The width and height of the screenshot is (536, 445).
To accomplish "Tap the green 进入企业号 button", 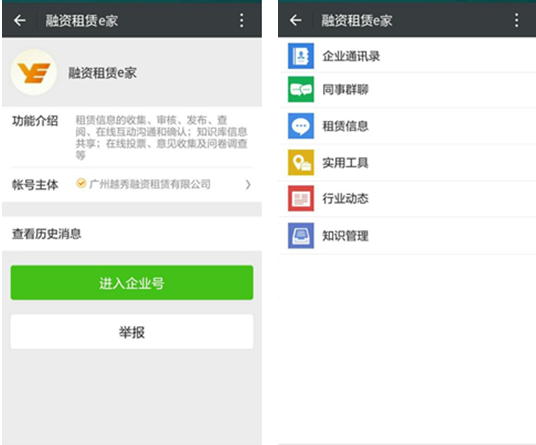I will [132, 283].
